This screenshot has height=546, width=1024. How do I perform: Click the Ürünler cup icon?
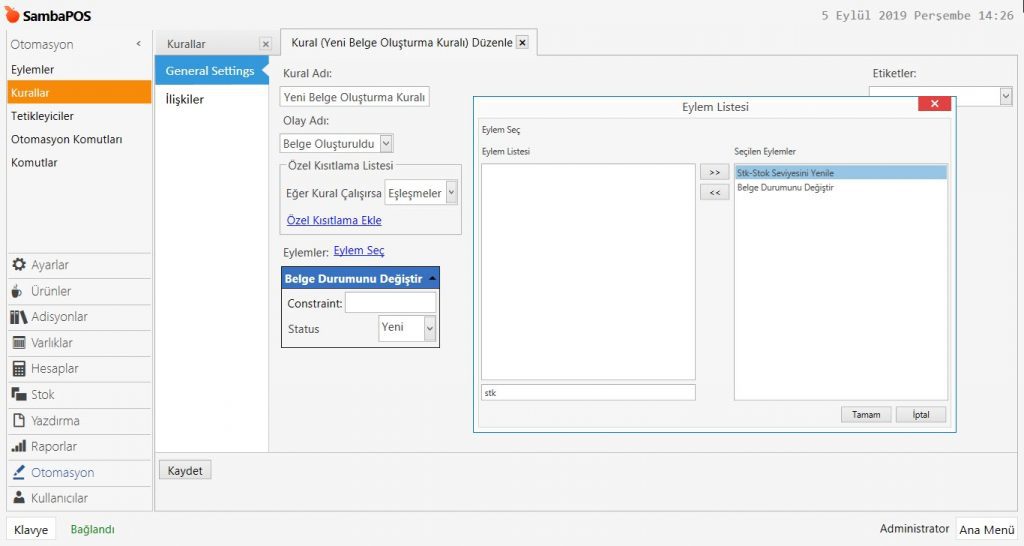tap(18, 291)
